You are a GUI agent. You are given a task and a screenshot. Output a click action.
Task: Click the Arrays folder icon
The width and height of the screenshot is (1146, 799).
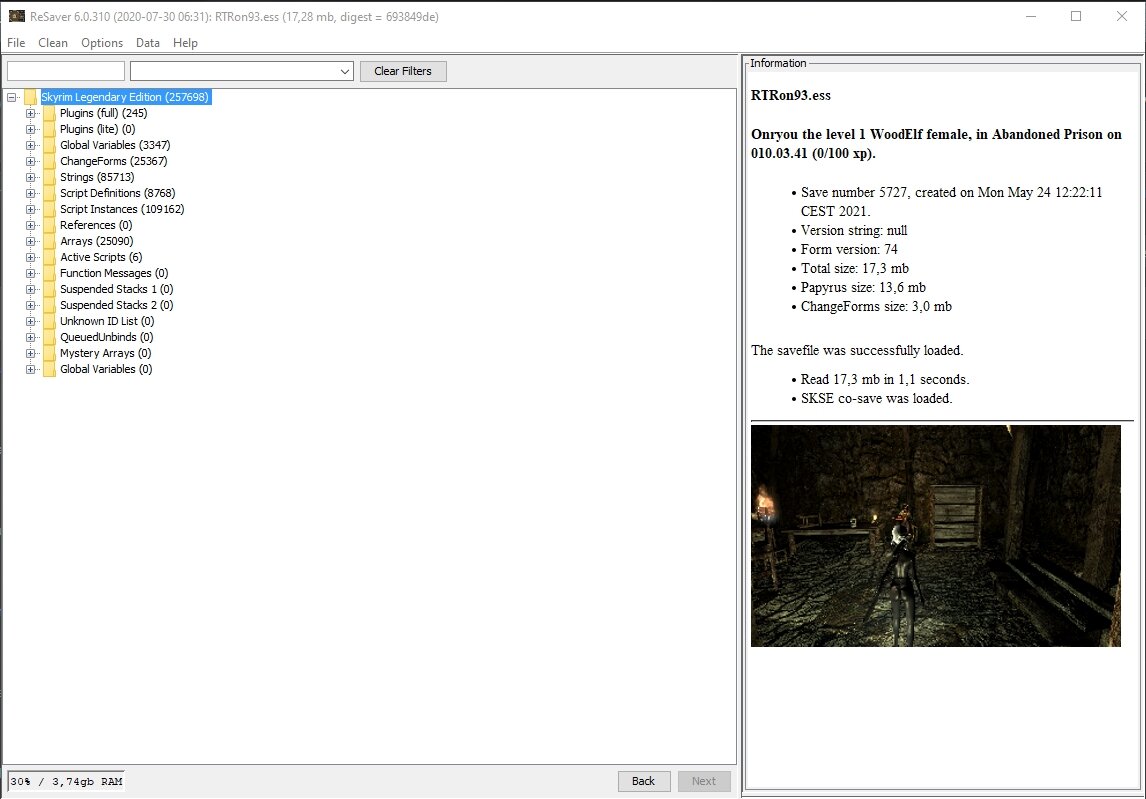(49, 241)
